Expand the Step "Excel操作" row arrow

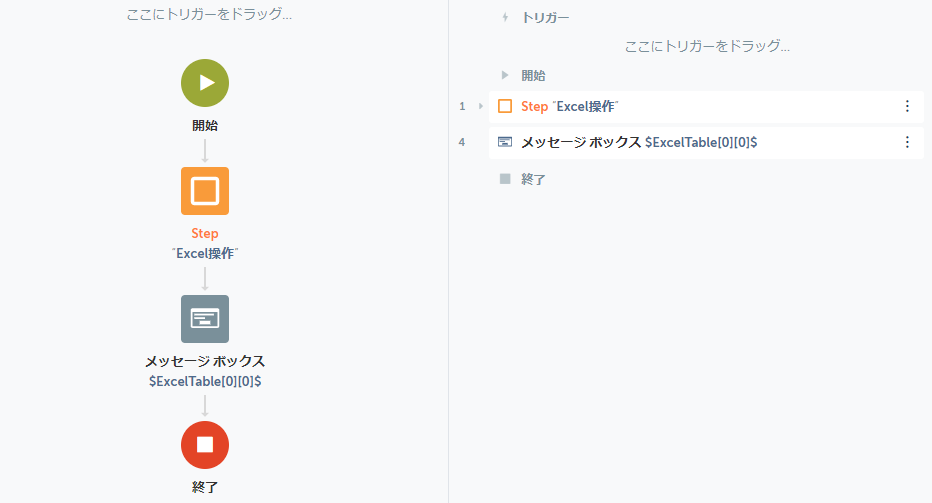click(x=481, y=106)
